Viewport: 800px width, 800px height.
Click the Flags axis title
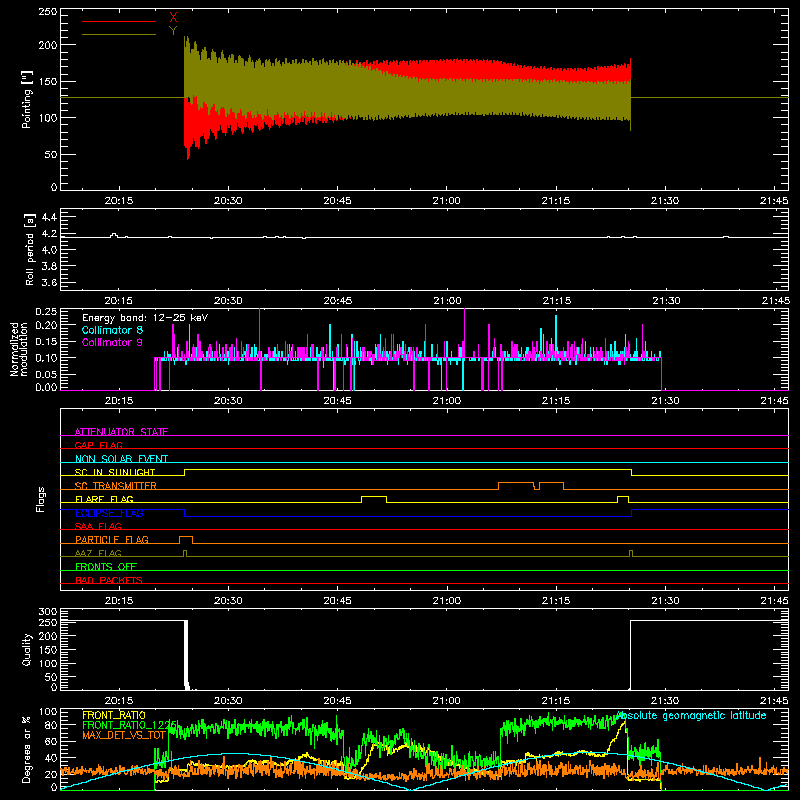click(x=40, y=499)
